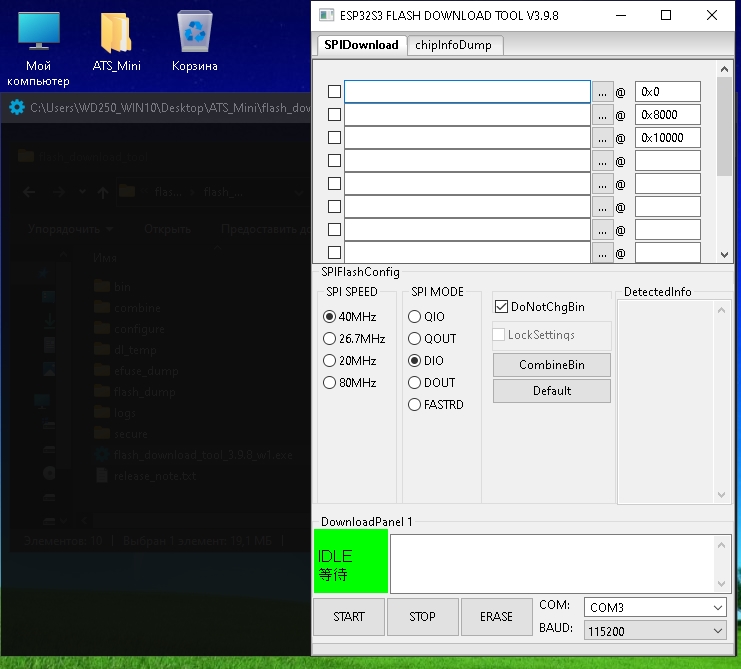
Task: Enable the checkbox for the 0x8000 row
Action: pyautogui.click(x=334, y=114)
